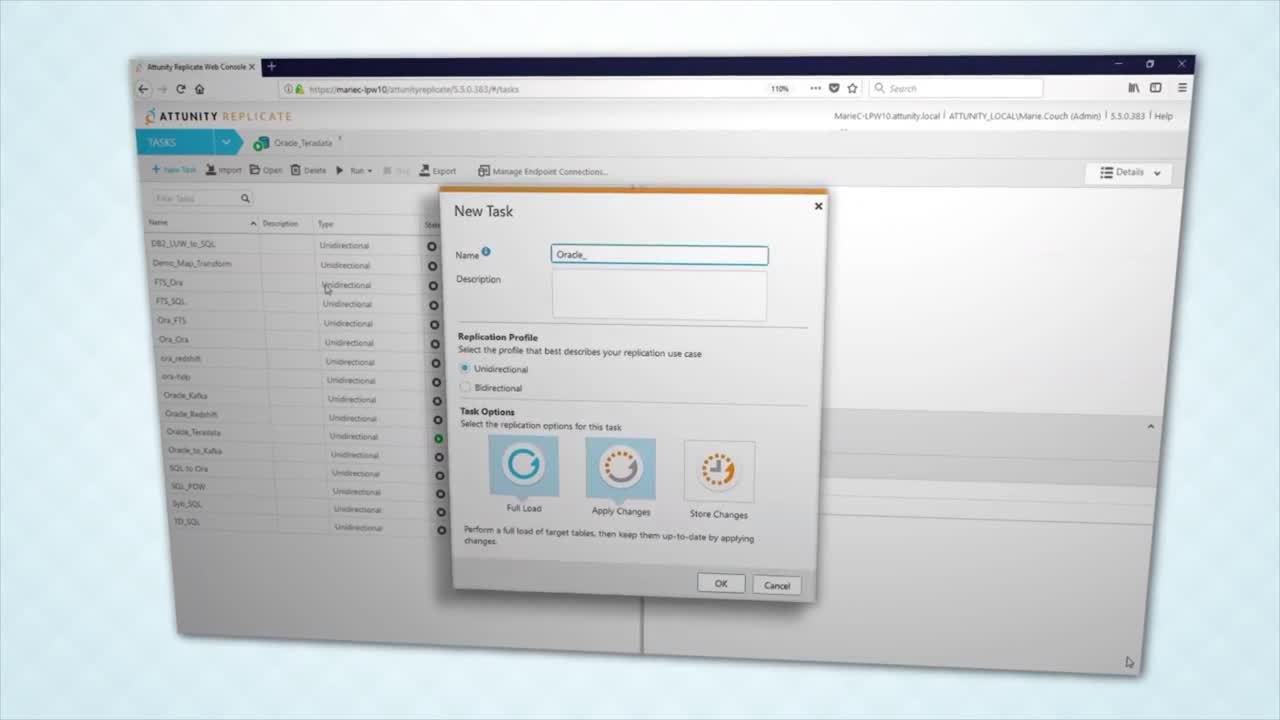The image size is (1280, 720).
Task: Click the Delete toolbar button
Action: click(x=309, y=170)
